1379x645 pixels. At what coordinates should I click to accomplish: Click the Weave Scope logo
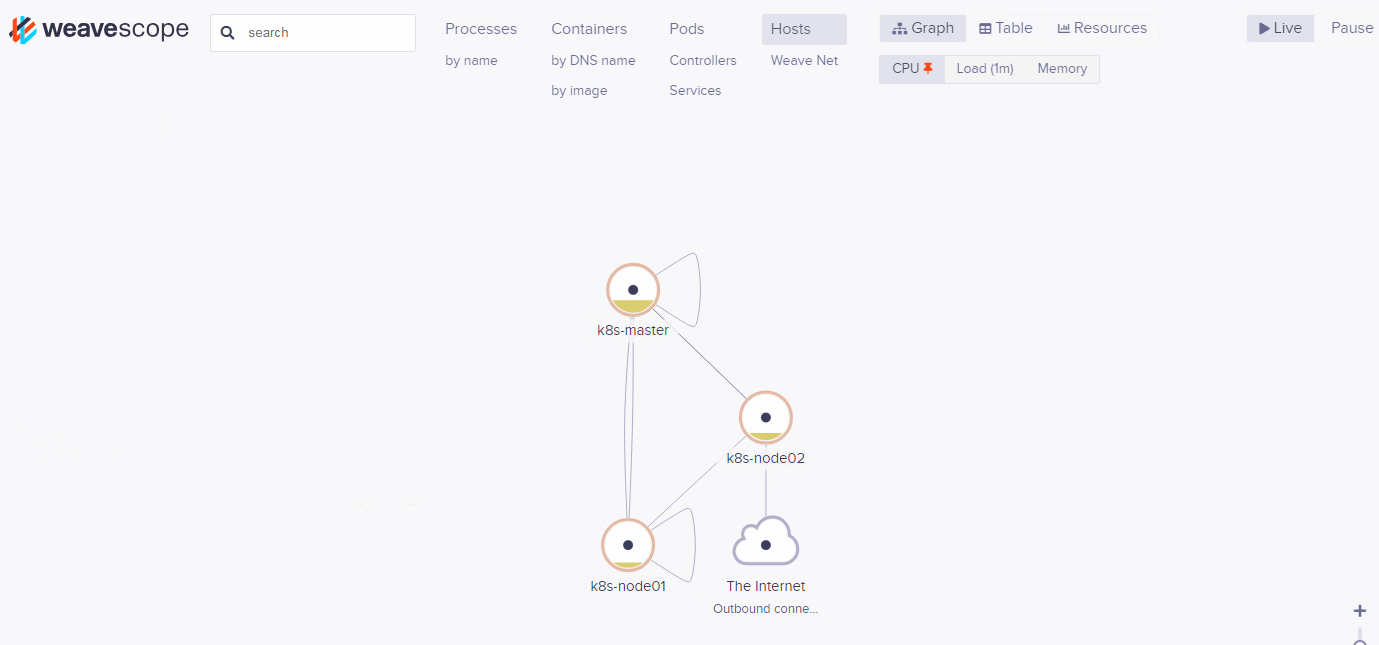(x=99, y=30)
